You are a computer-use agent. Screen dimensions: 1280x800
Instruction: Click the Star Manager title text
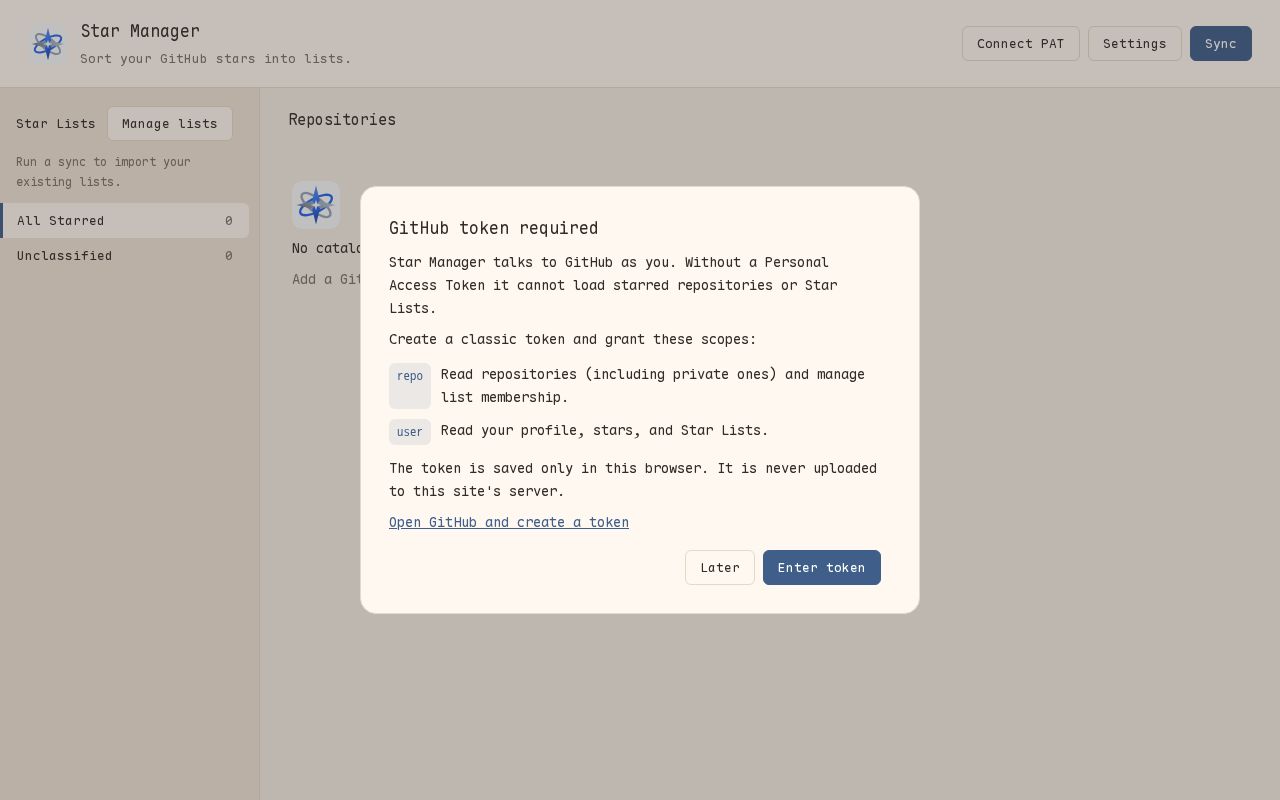click(x=140, y=31)
